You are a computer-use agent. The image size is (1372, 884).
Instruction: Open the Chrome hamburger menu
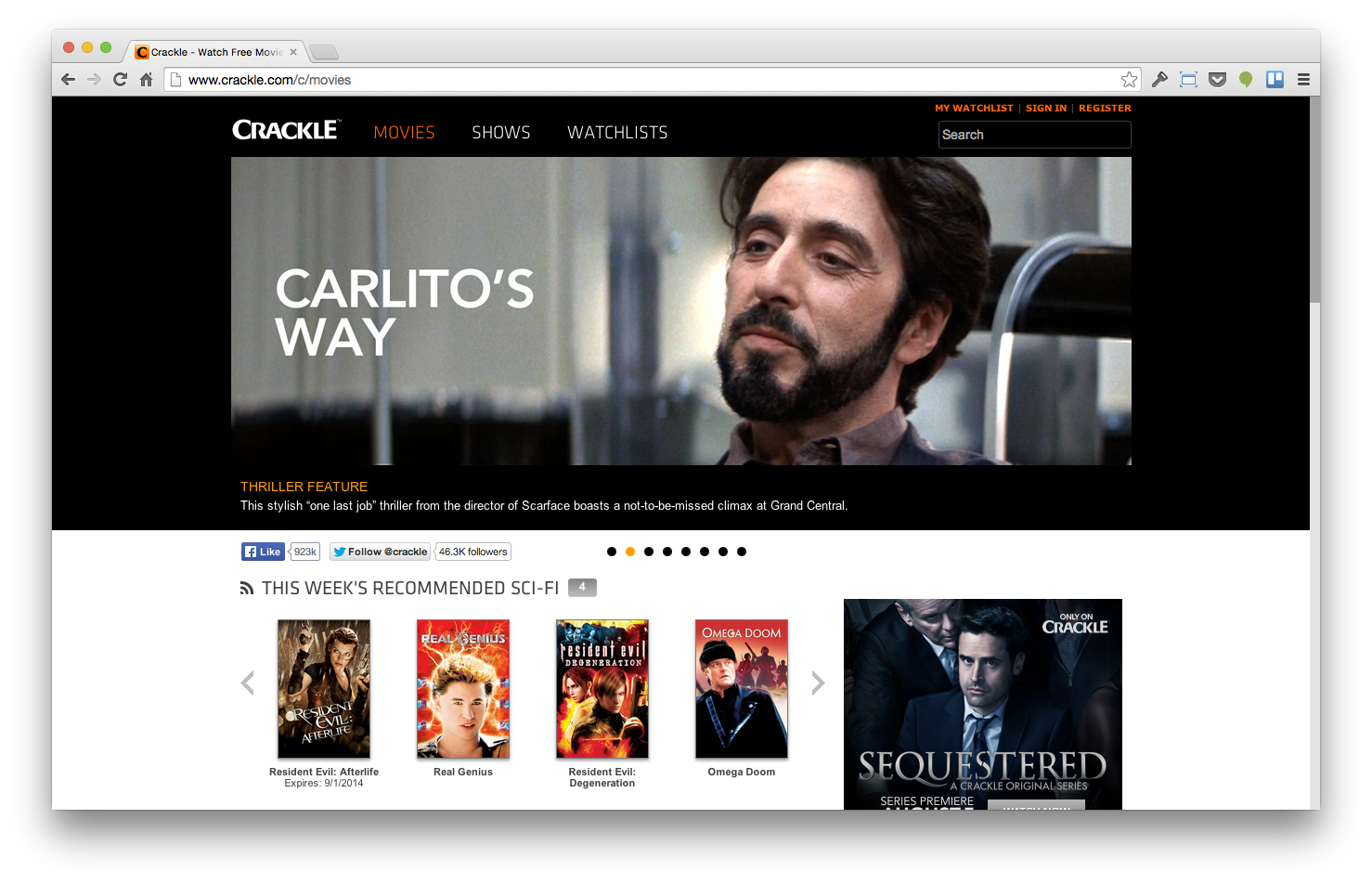(x=1303, y=80)
